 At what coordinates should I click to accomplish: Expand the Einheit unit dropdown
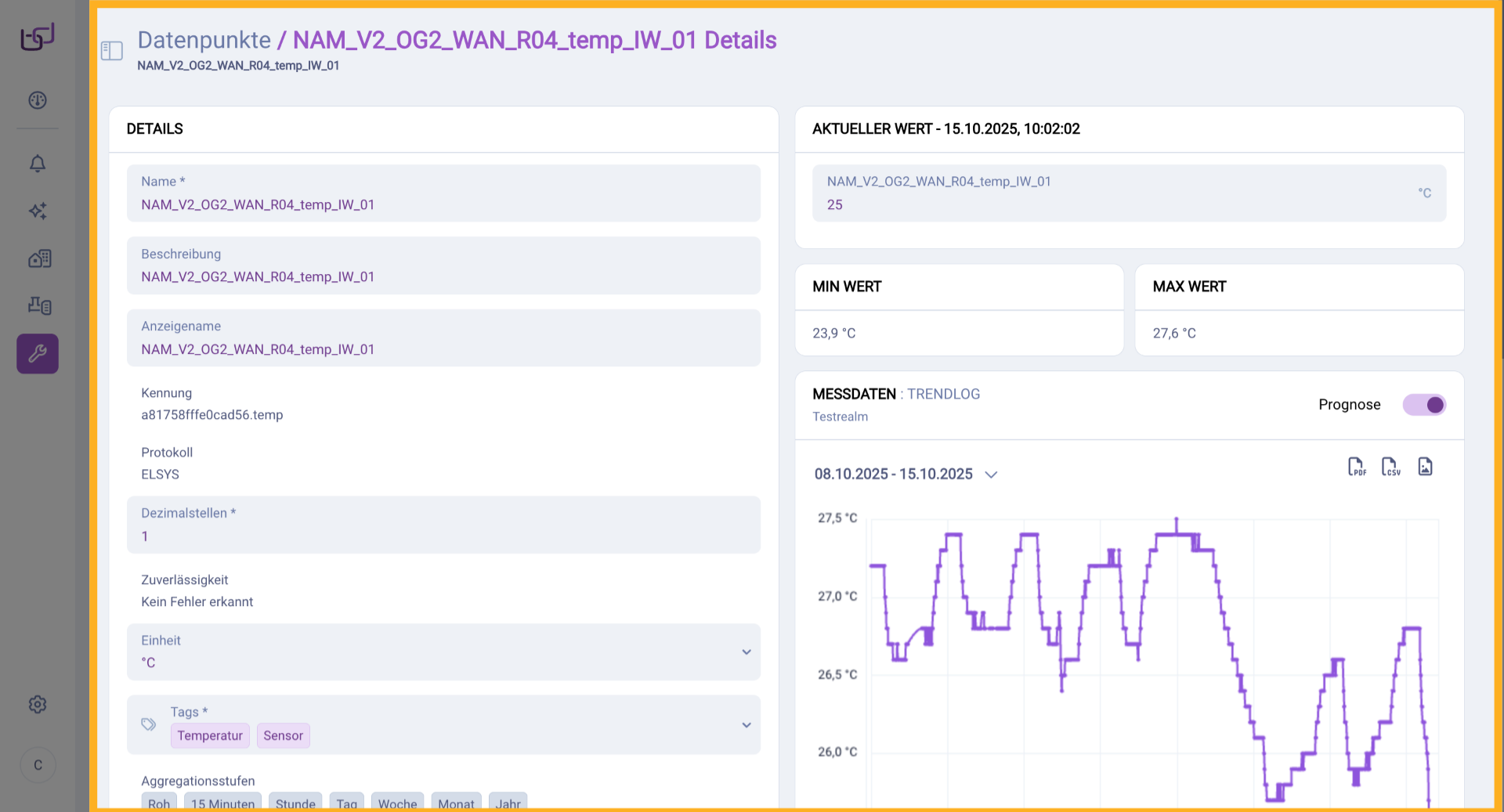[746, 652]
